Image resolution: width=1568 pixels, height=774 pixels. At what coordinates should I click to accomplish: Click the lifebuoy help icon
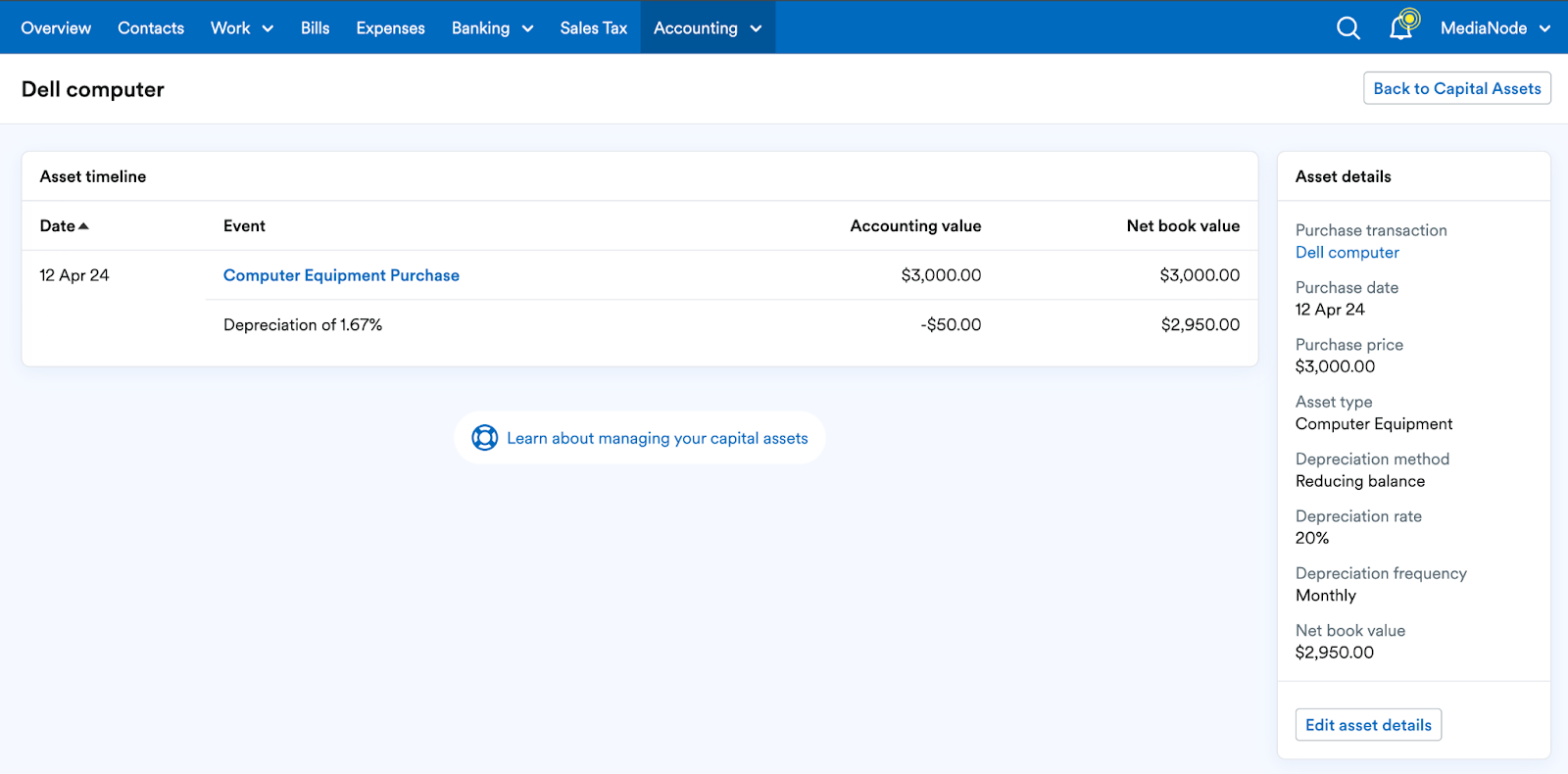[x=484, y=438]
